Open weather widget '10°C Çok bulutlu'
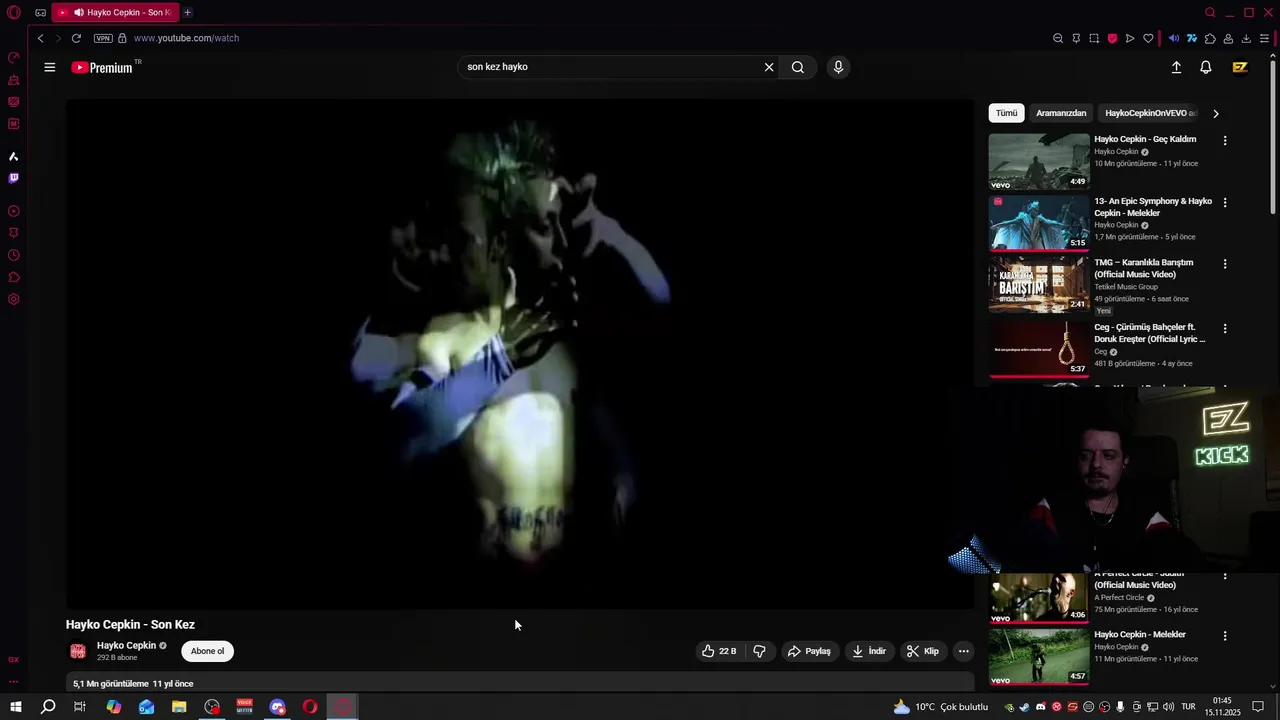1280x720 pixels. [940, 707]
